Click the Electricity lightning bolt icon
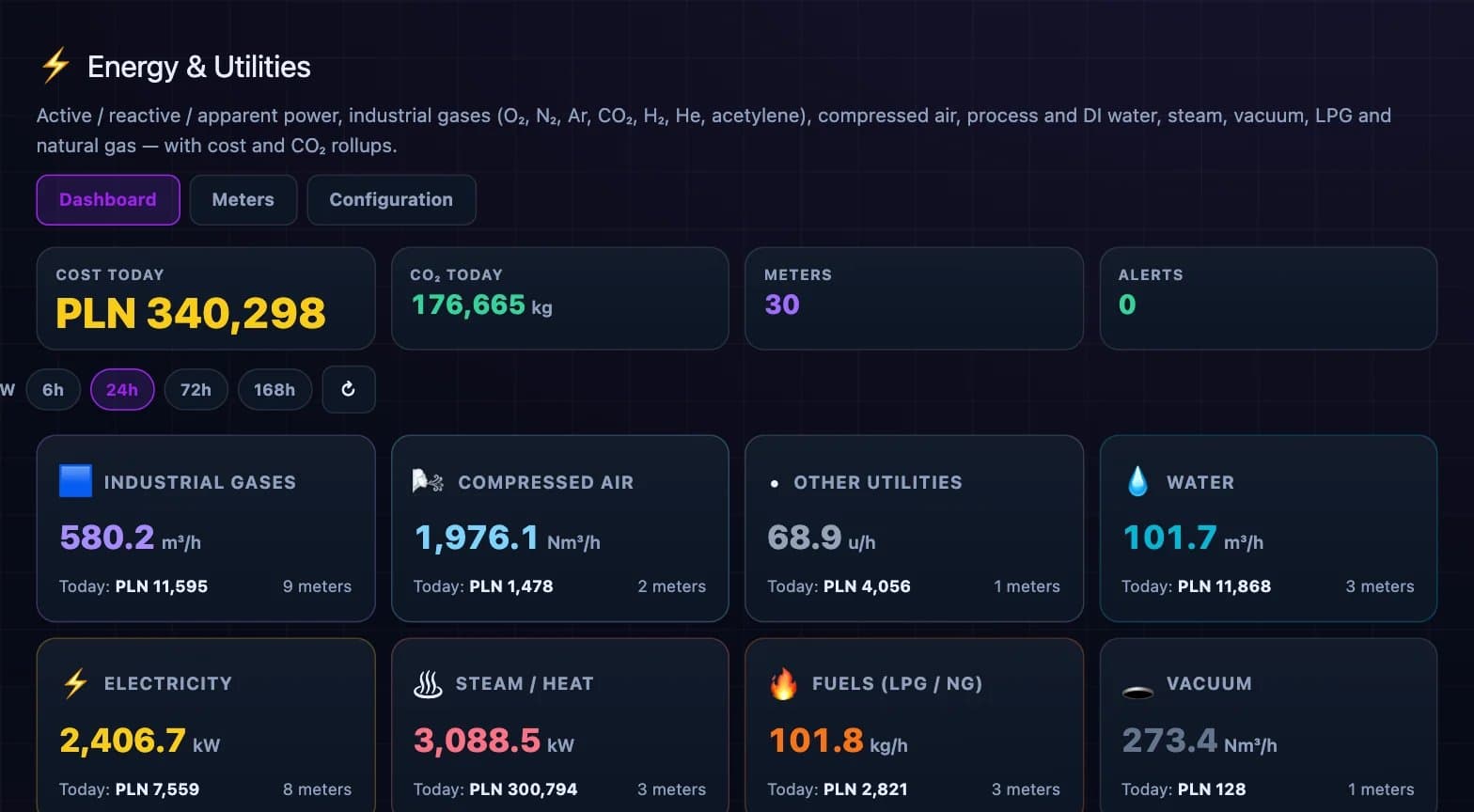 tap(75, 683)
